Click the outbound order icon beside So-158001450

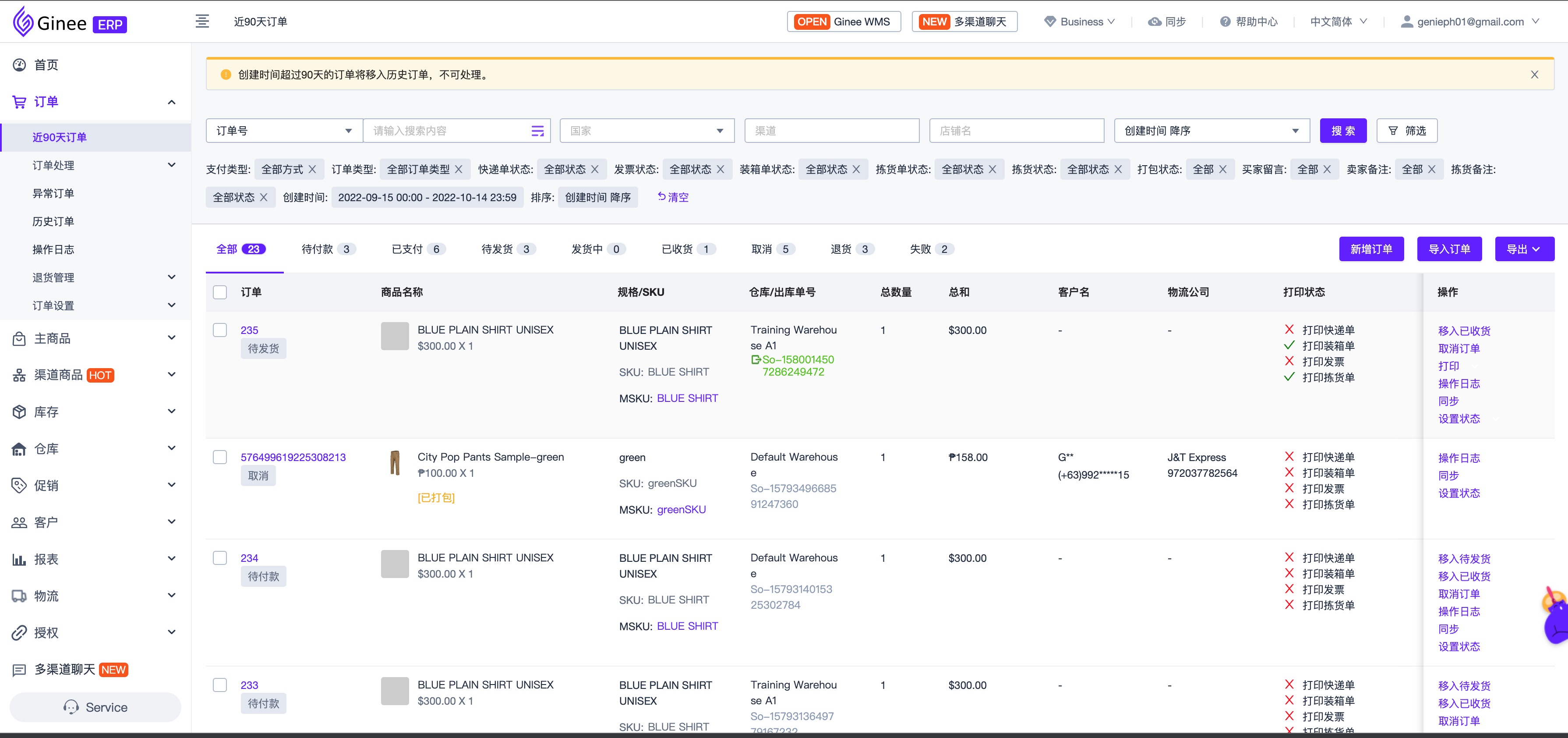pyautogui.click(x=756, y=360)
